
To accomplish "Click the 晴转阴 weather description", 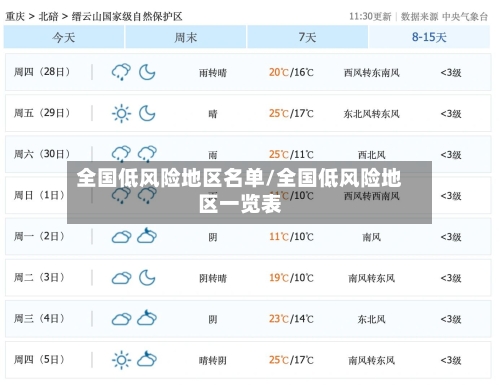I will tap(213, 360).
